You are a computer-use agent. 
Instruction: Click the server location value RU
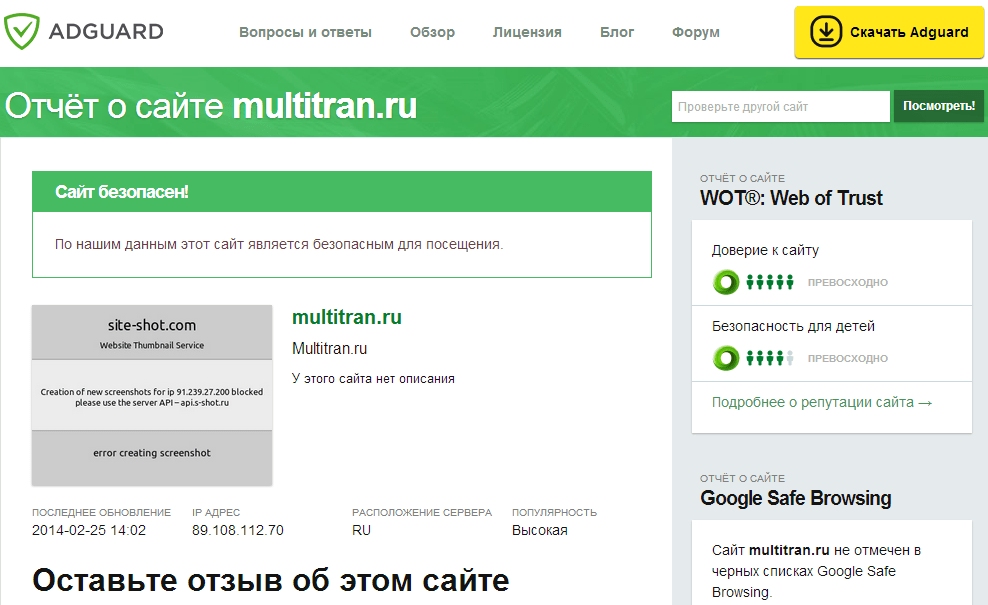tap(361, 530)
